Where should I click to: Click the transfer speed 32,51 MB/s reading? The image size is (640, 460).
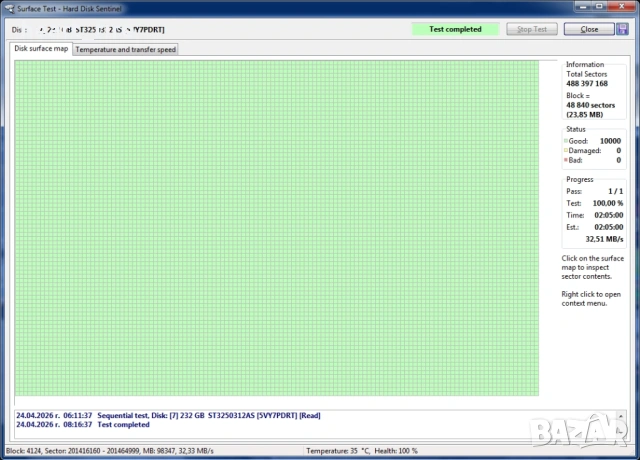604,239
